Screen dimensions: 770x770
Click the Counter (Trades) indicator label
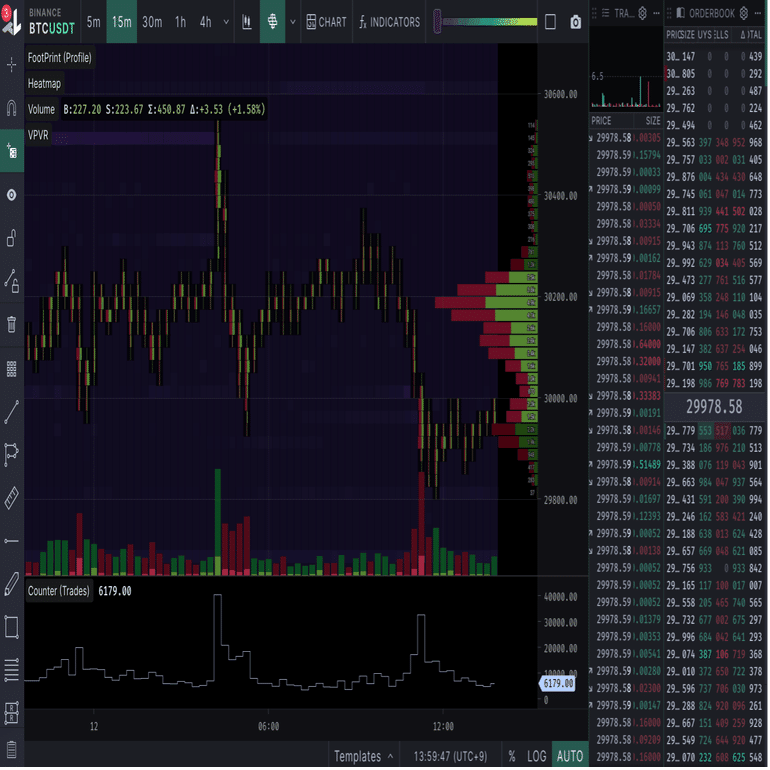[x=58, y=591]
